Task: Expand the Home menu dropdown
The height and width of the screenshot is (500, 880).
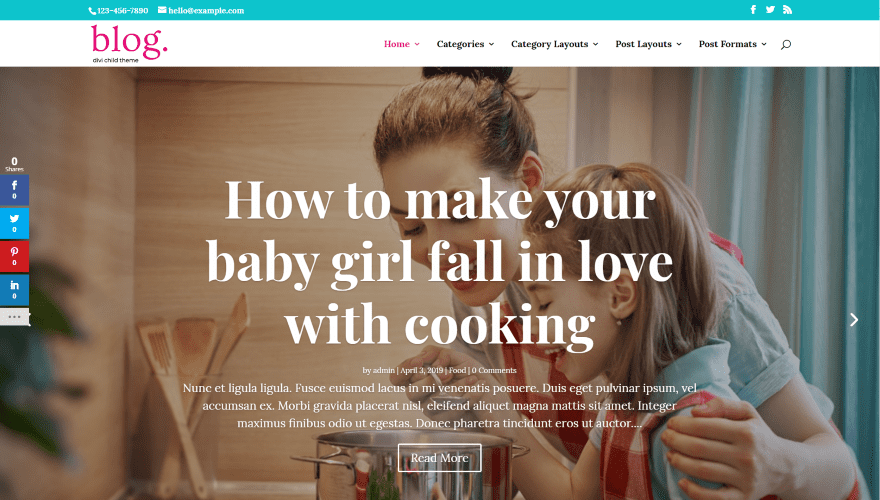Action: (401, 44)
